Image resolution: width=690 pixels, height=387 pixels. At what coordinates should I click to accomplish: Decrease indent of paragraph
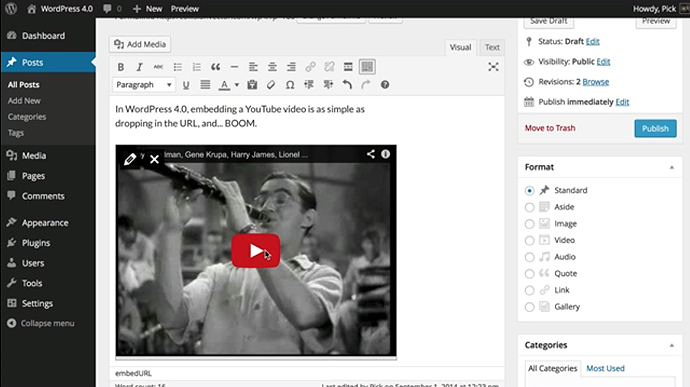309,85
